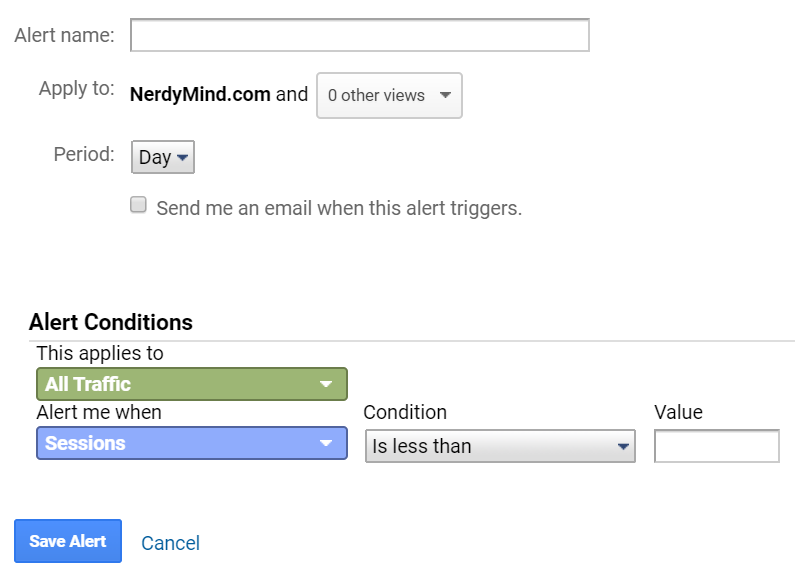Click the "Send me an email" label text
Image resolution: width=795 pixels, height=569 pixels.
coord(339,209)
